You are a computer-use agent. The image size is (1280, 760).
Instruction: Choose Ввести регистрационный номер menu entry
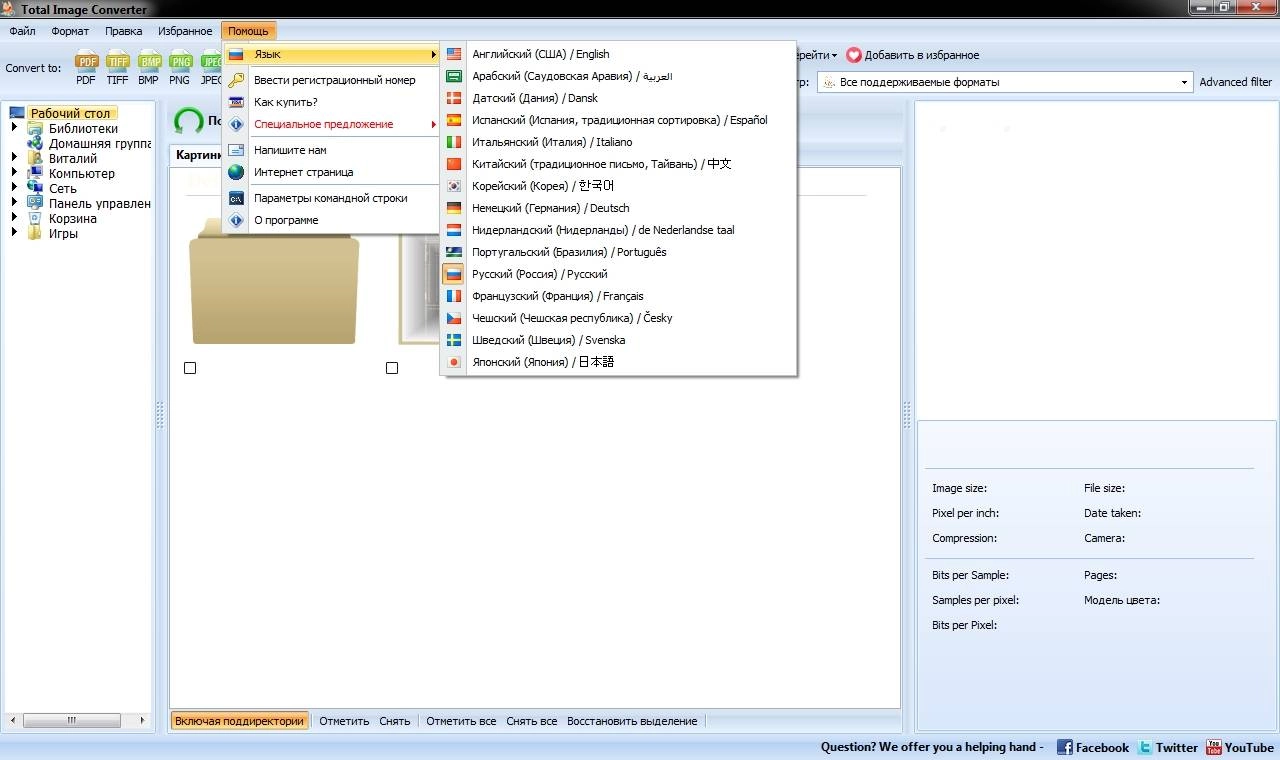(334, 80)
